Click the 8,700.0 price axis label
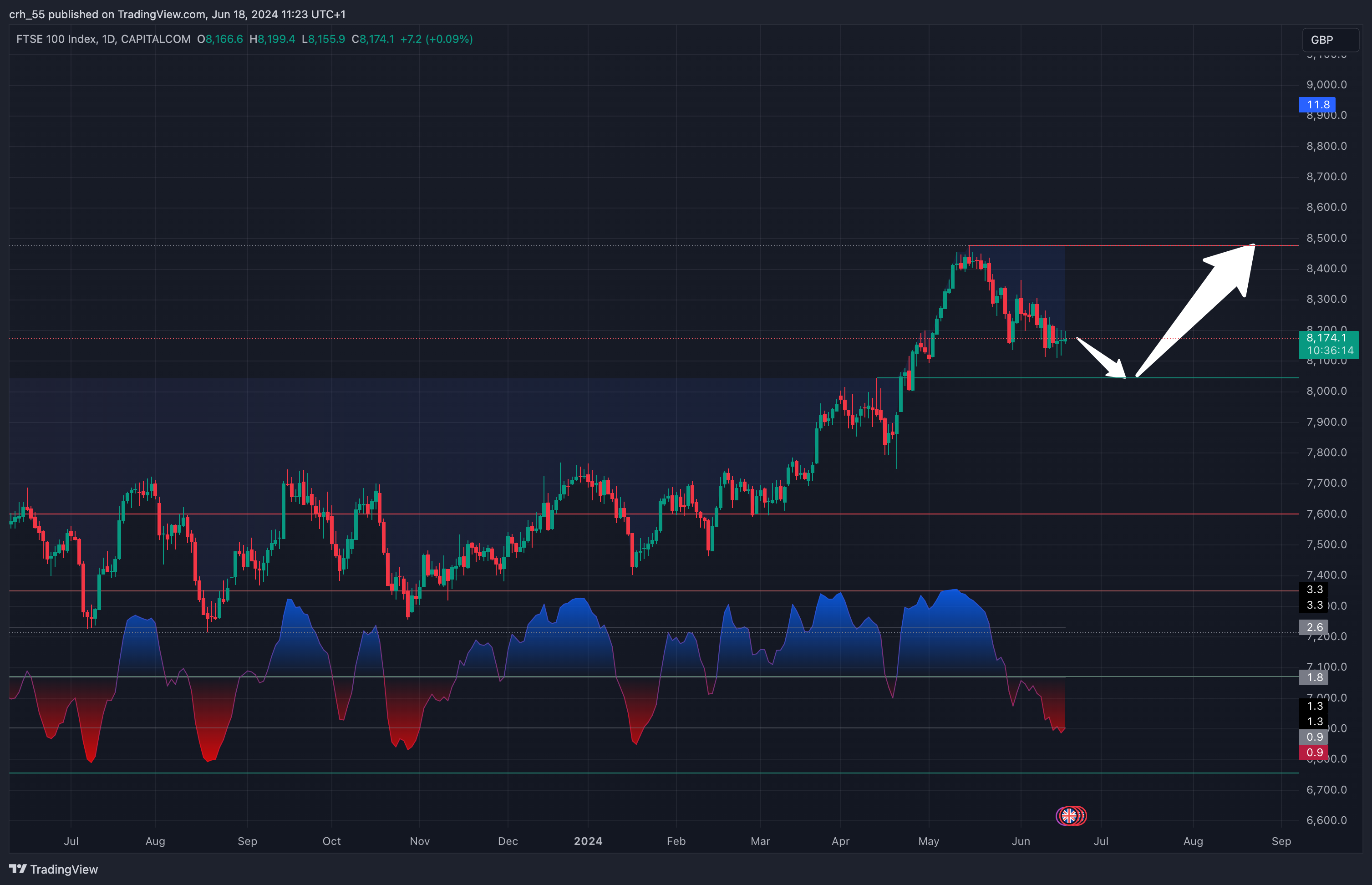Image resolution: width=1372 pixels, height=885 pixels. tap(1326, 177)
